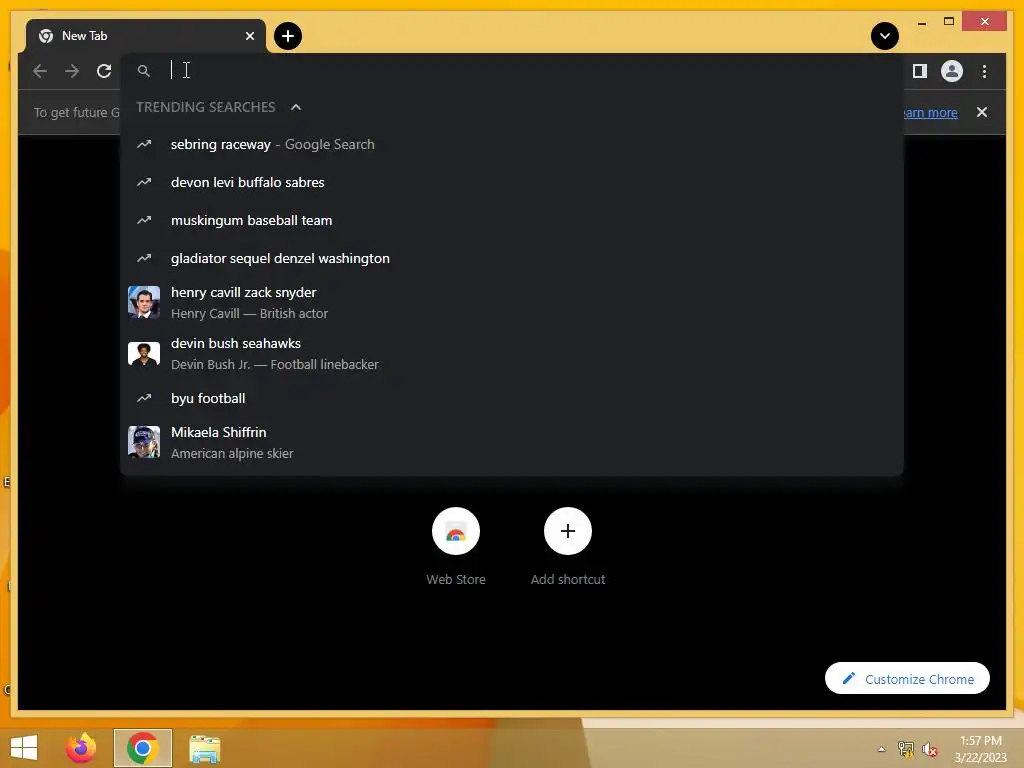Click the network tray icon
The width and height of the screenshot is (1024, 768).
pos(906,749)
